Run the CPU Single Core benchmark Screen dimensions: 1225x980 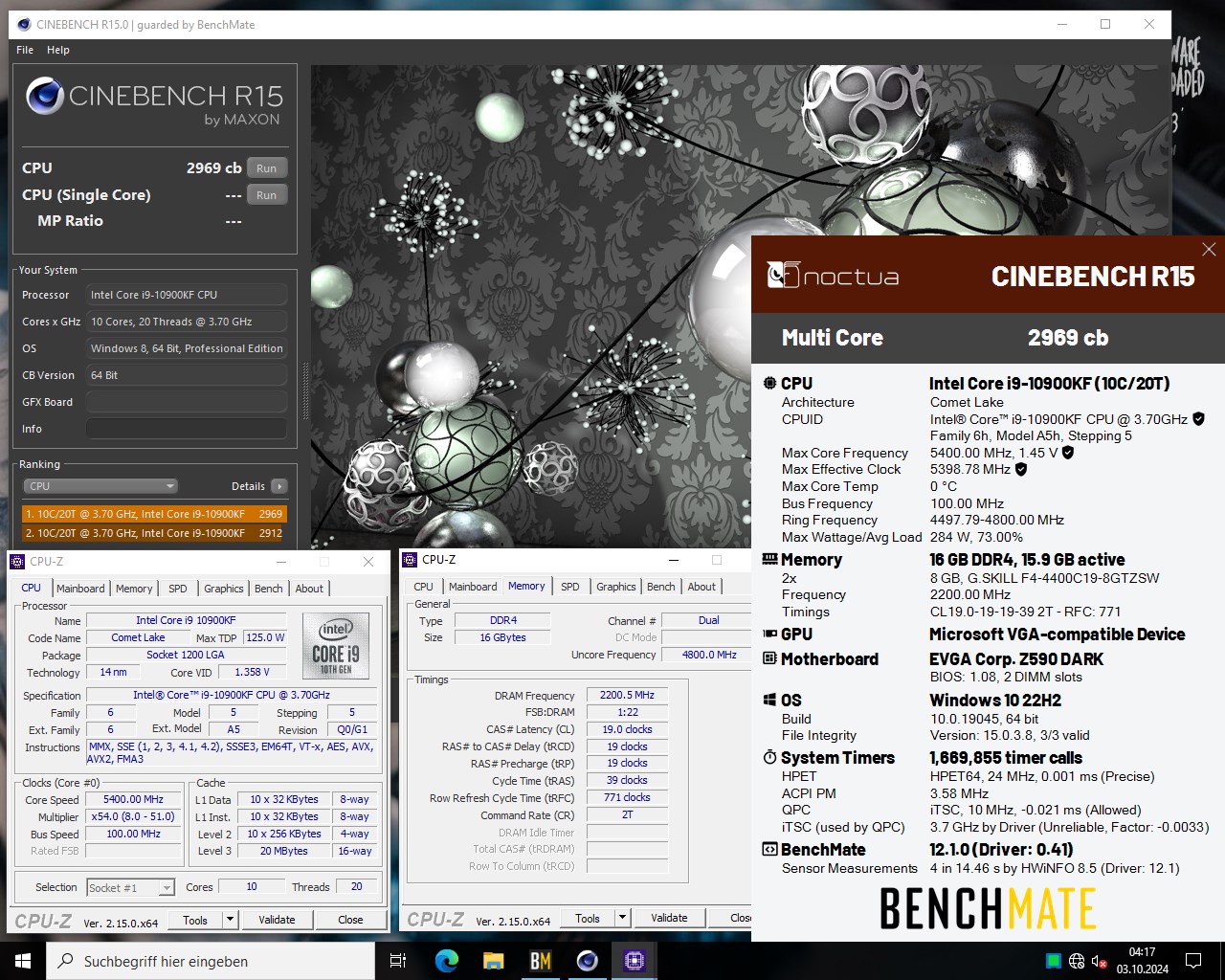[x=267, y=195]
